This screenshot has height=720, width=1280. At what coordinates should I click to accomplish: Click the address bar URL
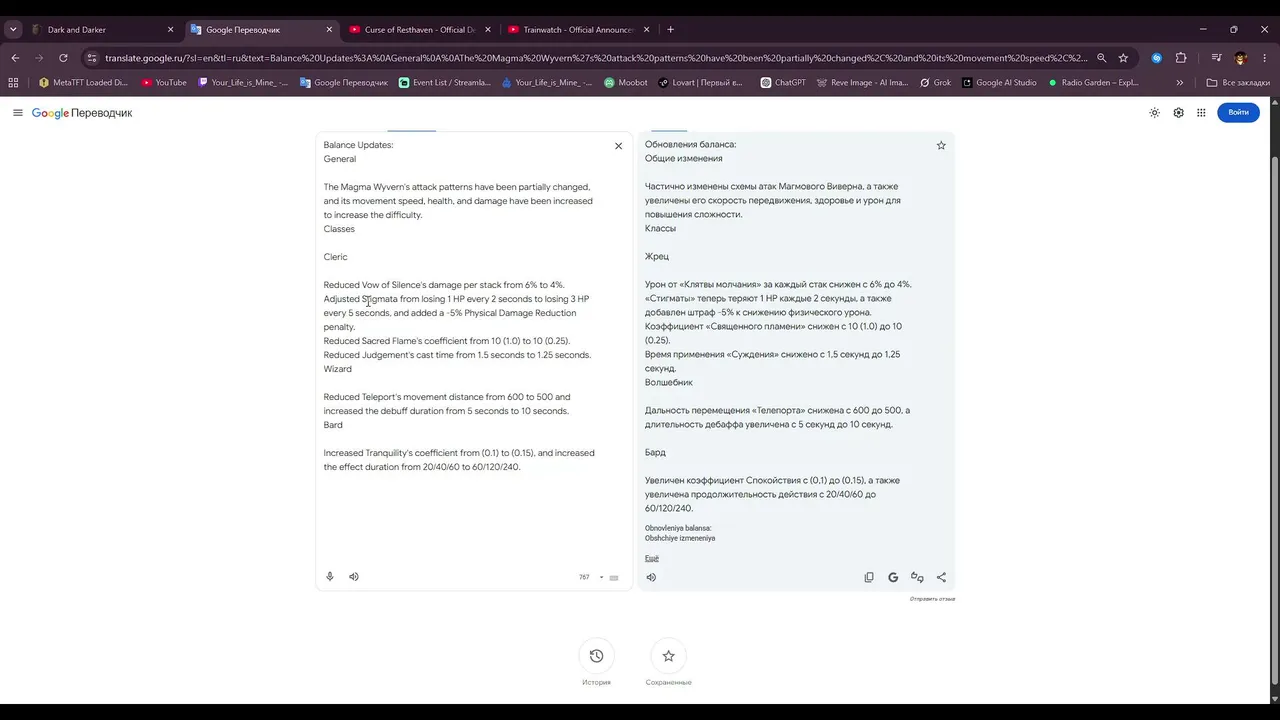tap(595, 58)
